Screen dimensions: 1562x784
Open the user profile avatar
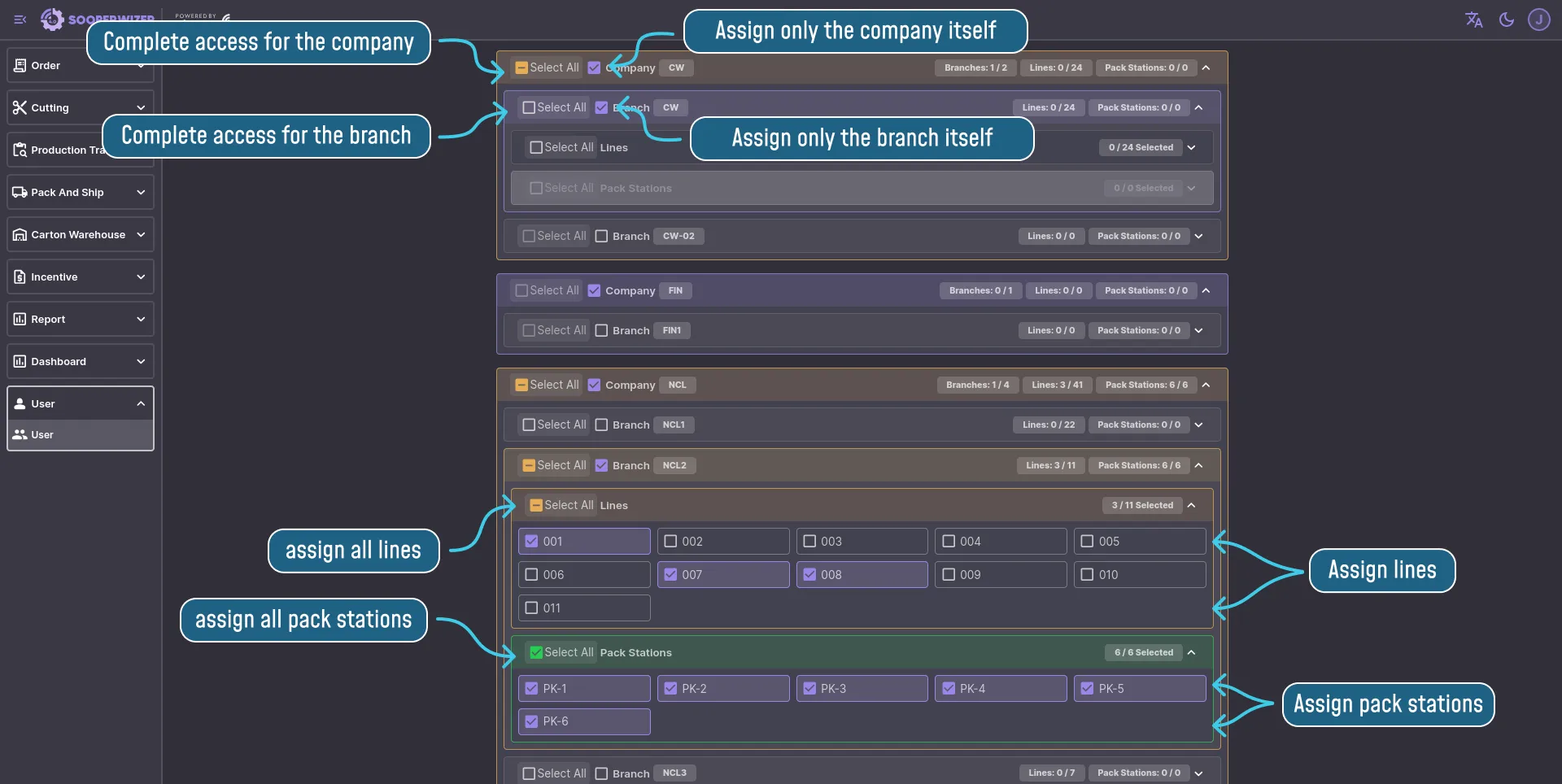pos(1538,20)
